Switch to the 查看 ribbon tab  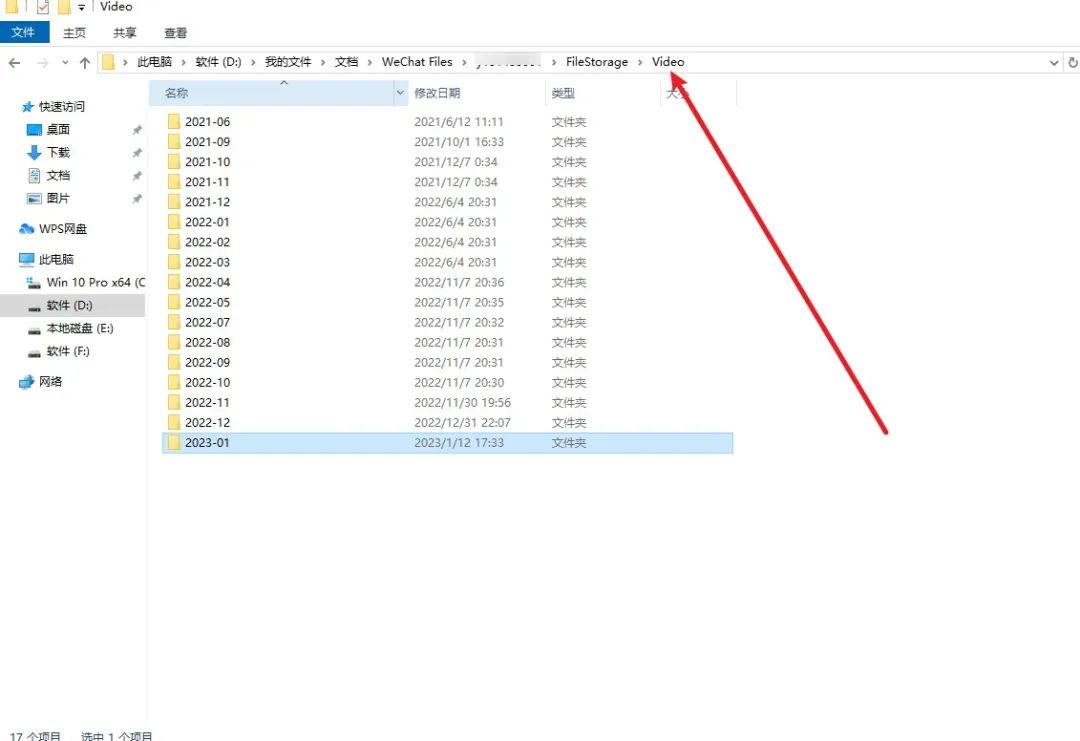point(175,32)
